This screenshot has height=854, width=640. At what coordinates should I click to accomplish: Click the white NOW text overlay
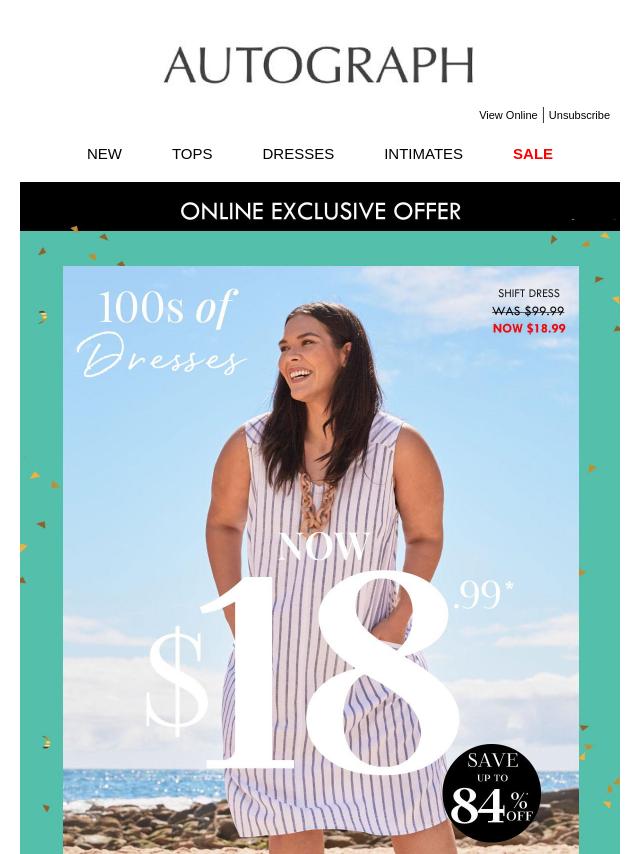tap(324, 547)
